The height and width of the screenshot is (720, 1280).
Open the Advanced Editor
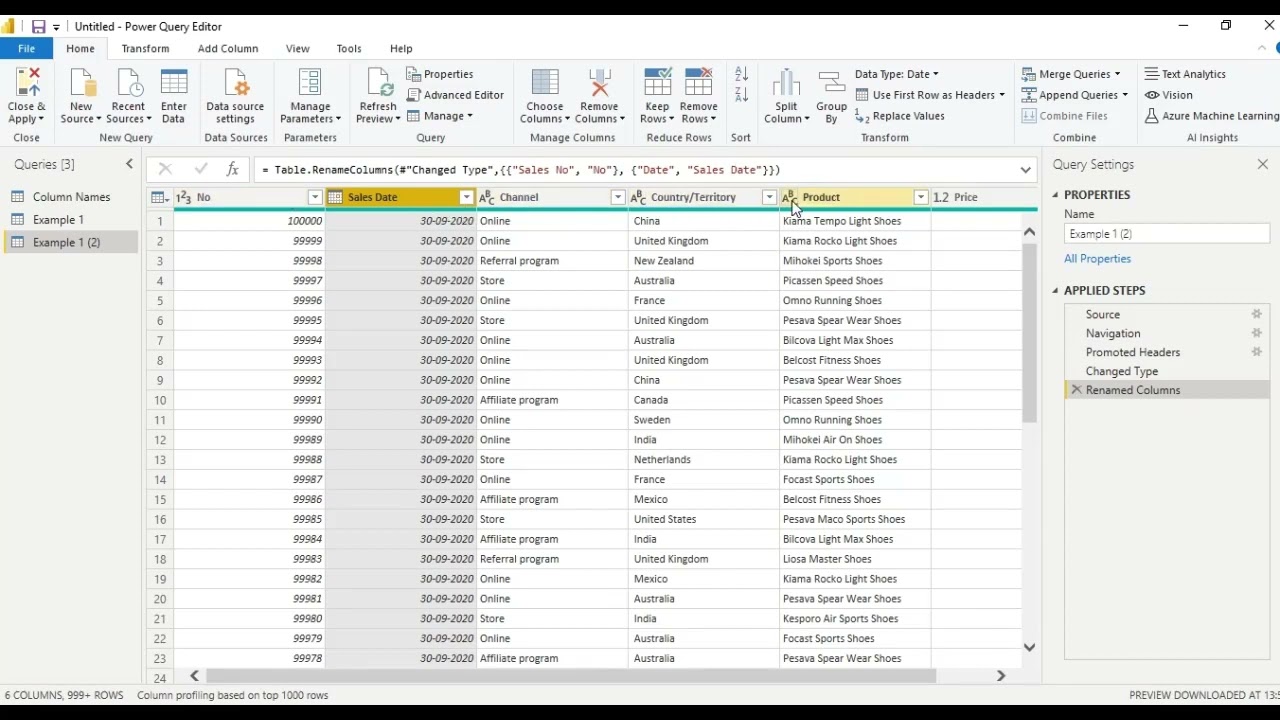[456, 95]
